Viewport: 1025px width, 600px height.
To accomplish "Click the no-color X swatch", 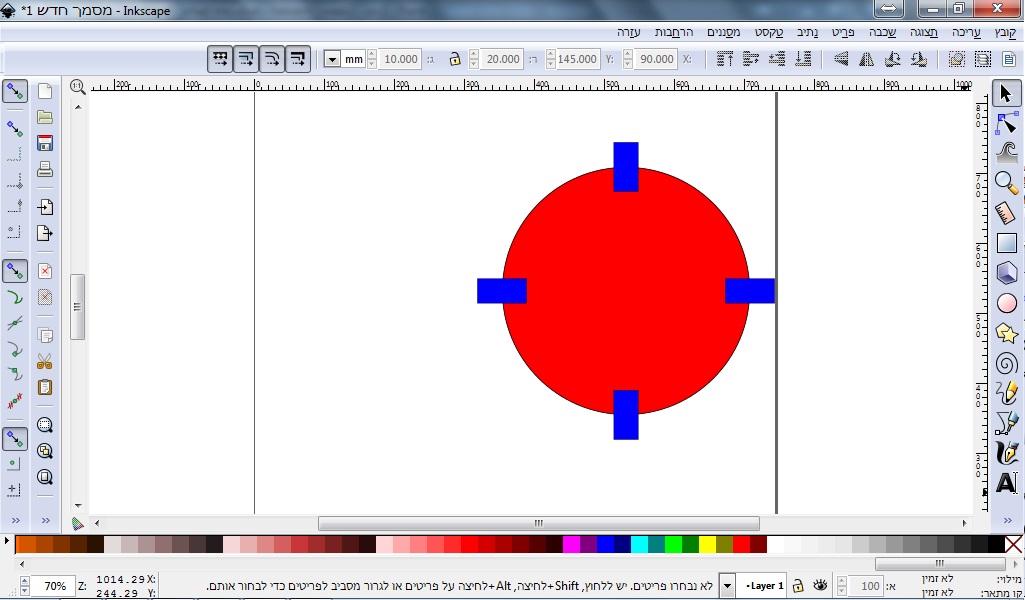I will point(1013,544).
